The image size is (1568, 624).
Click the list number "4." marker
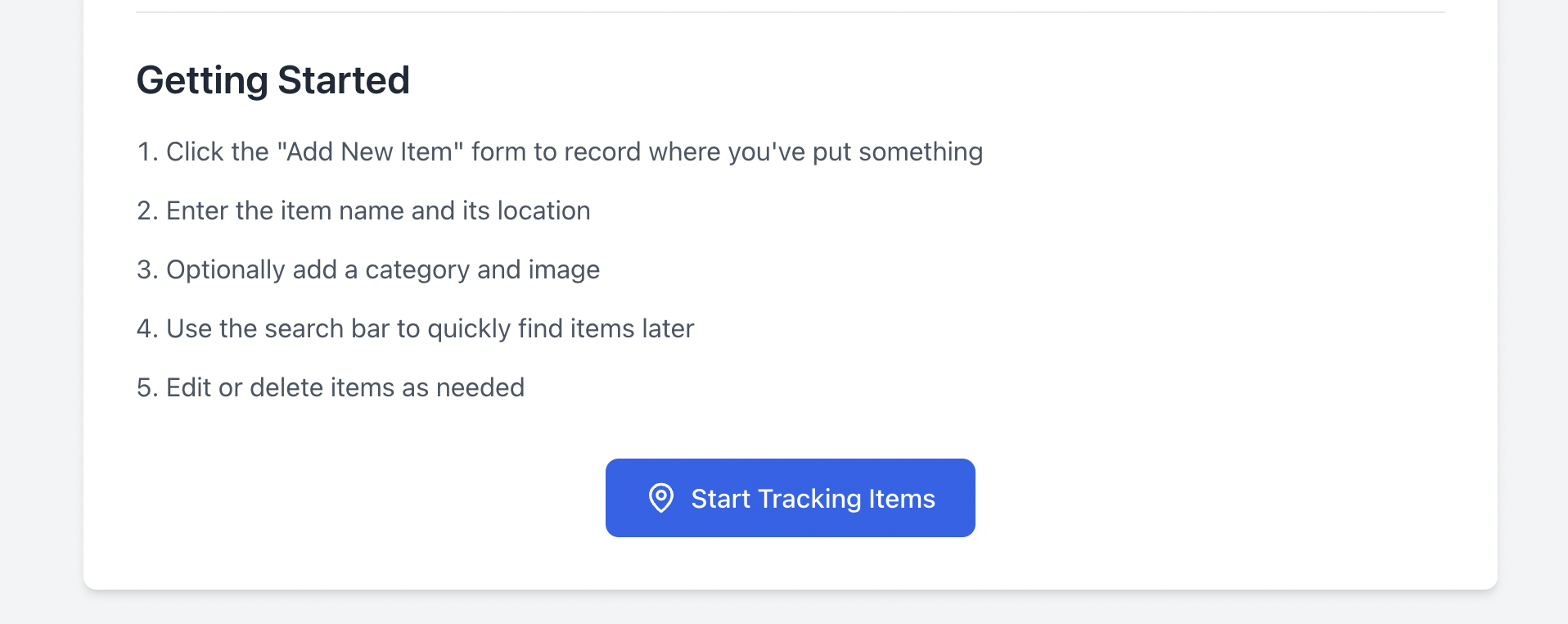(146, 329)
